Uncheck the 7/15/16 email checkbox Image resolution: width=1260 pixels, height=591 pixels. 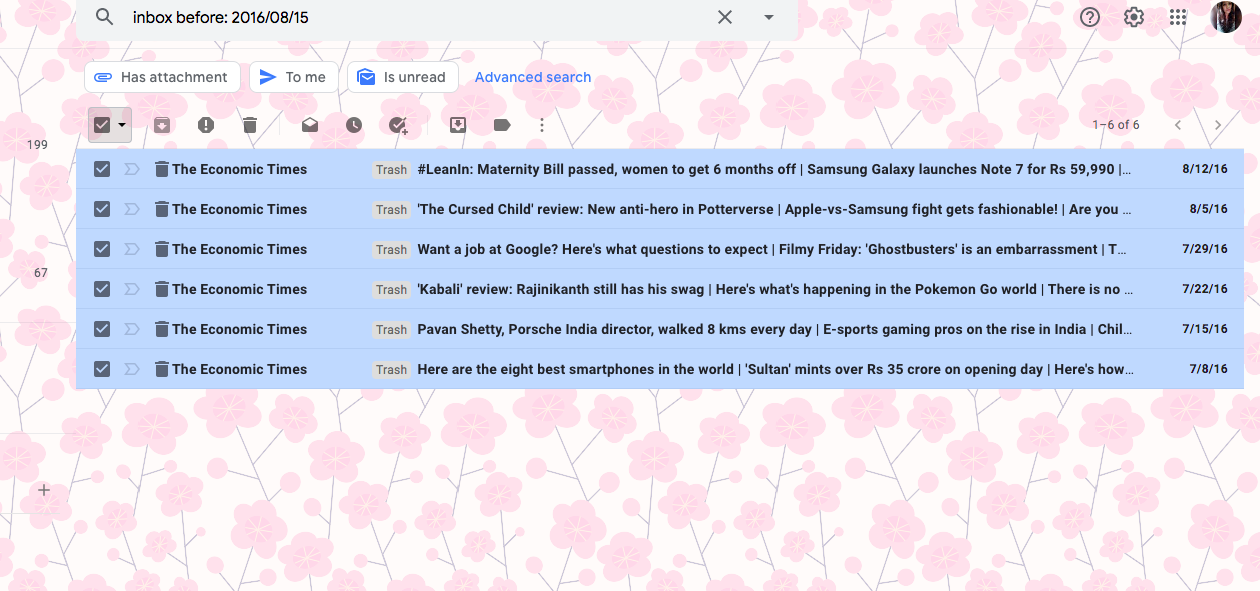tap(101, 329)
